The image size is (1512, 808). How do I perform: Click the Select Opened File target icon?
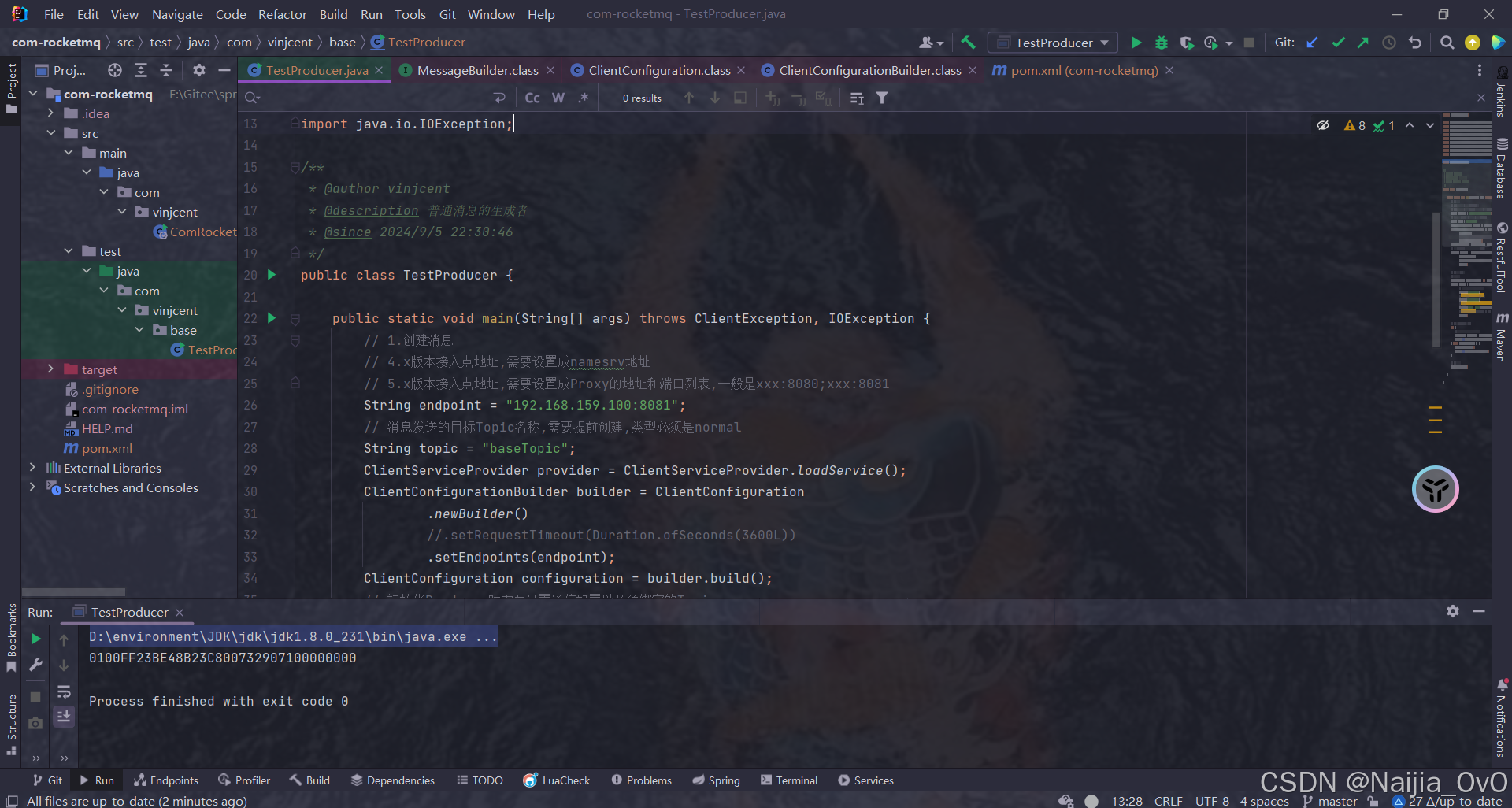115,70
